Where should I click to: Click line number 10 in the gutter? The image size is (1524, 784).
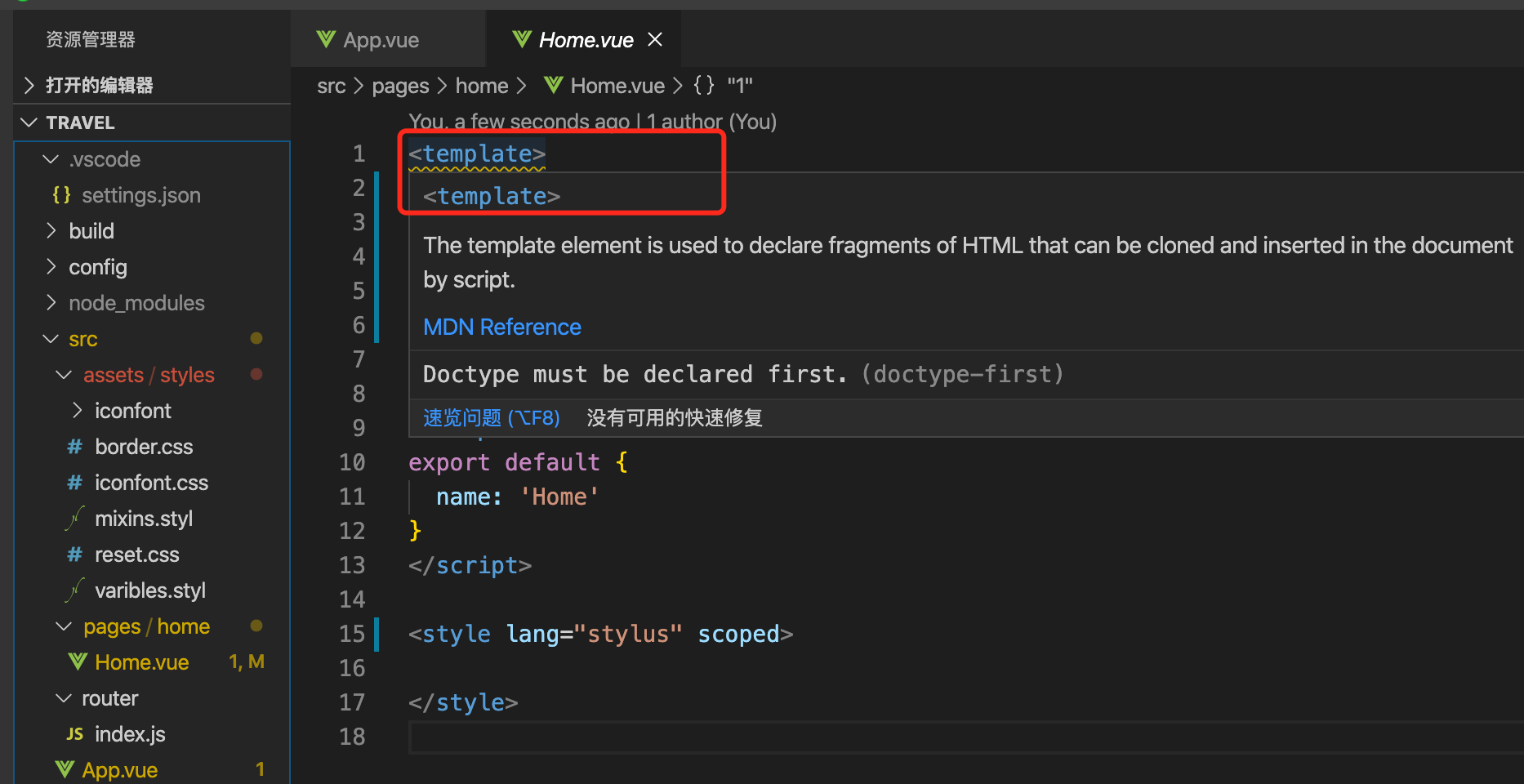point(352,462)
